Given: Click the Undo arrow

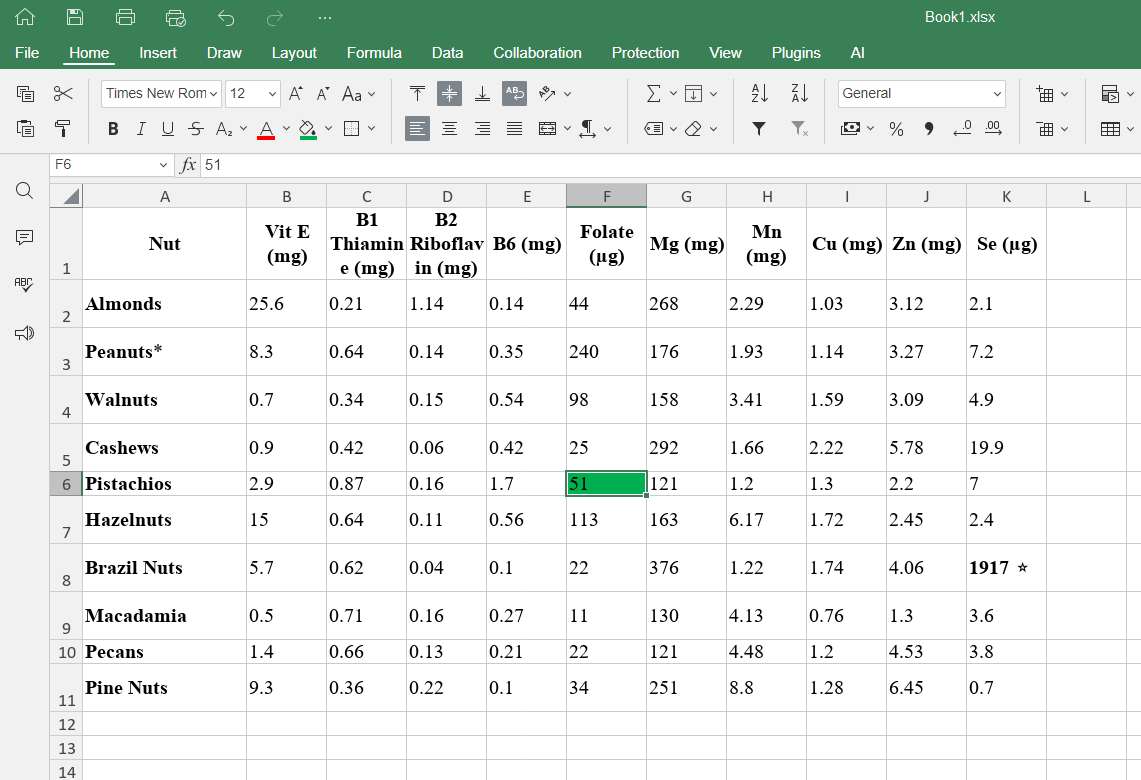Looking at the screenshot, I should 226,17.
